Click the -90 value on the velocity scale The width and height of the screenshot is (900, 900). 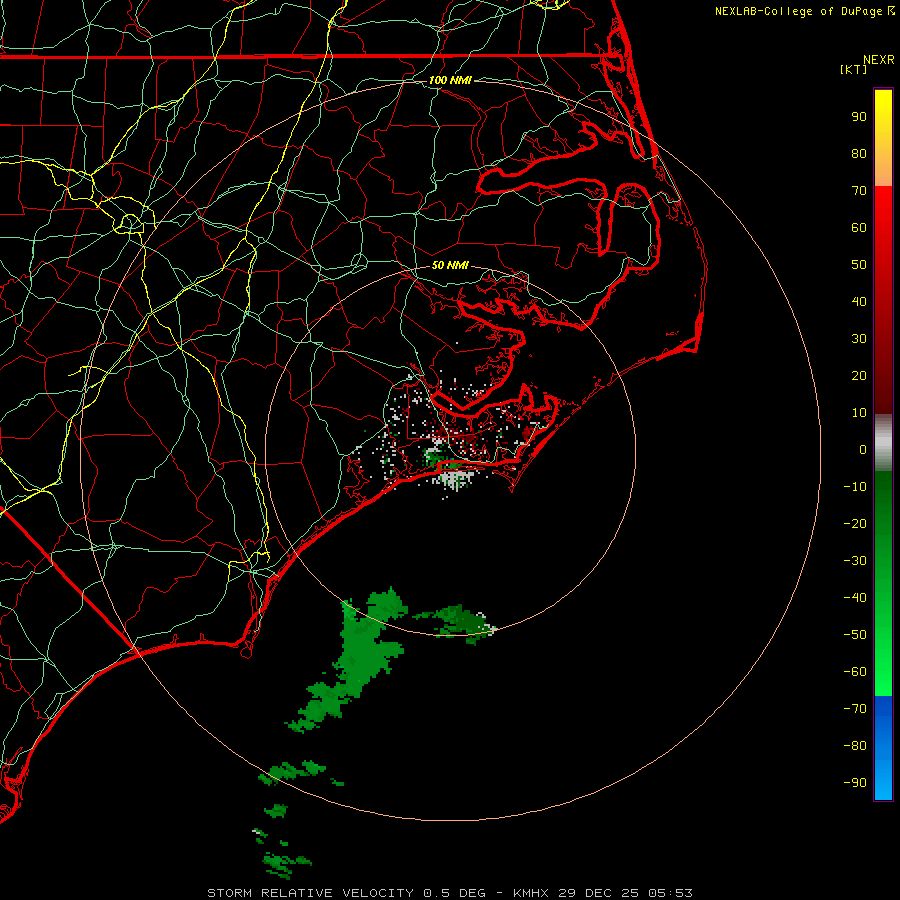[x=855, y=783]
